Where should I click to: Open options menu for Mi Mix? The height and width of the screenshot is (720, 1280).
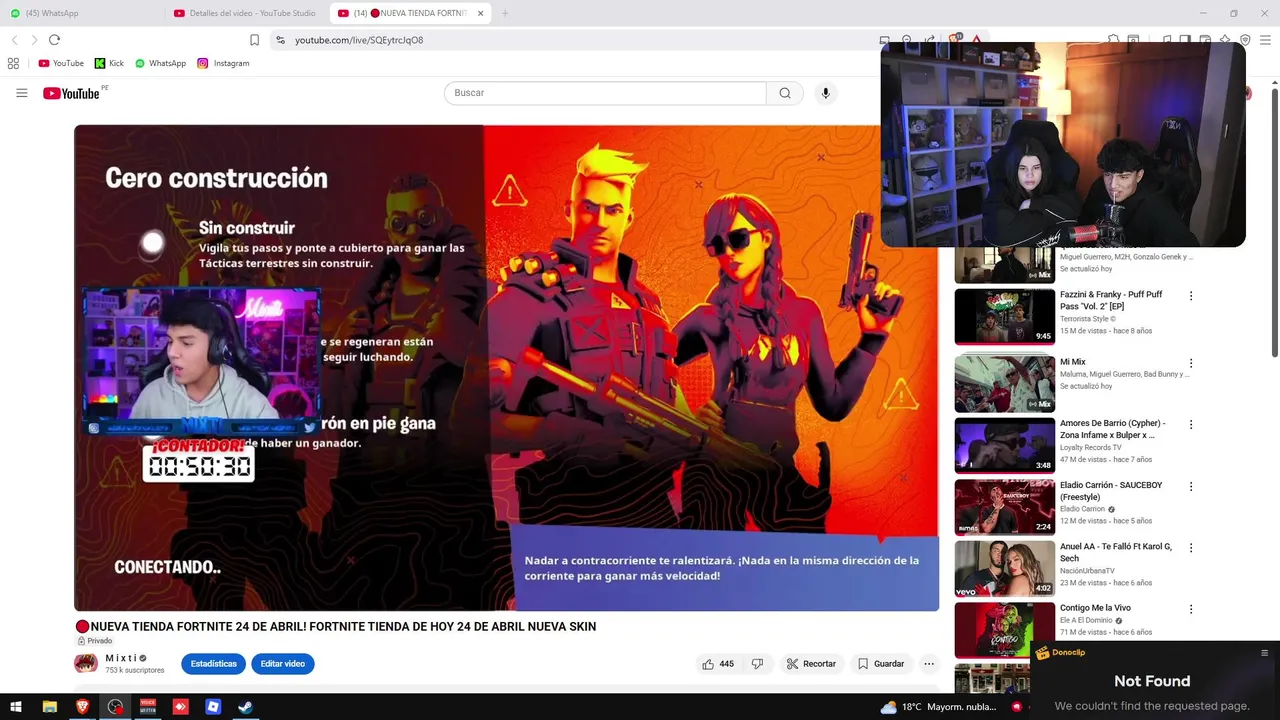click(1191, 363)
